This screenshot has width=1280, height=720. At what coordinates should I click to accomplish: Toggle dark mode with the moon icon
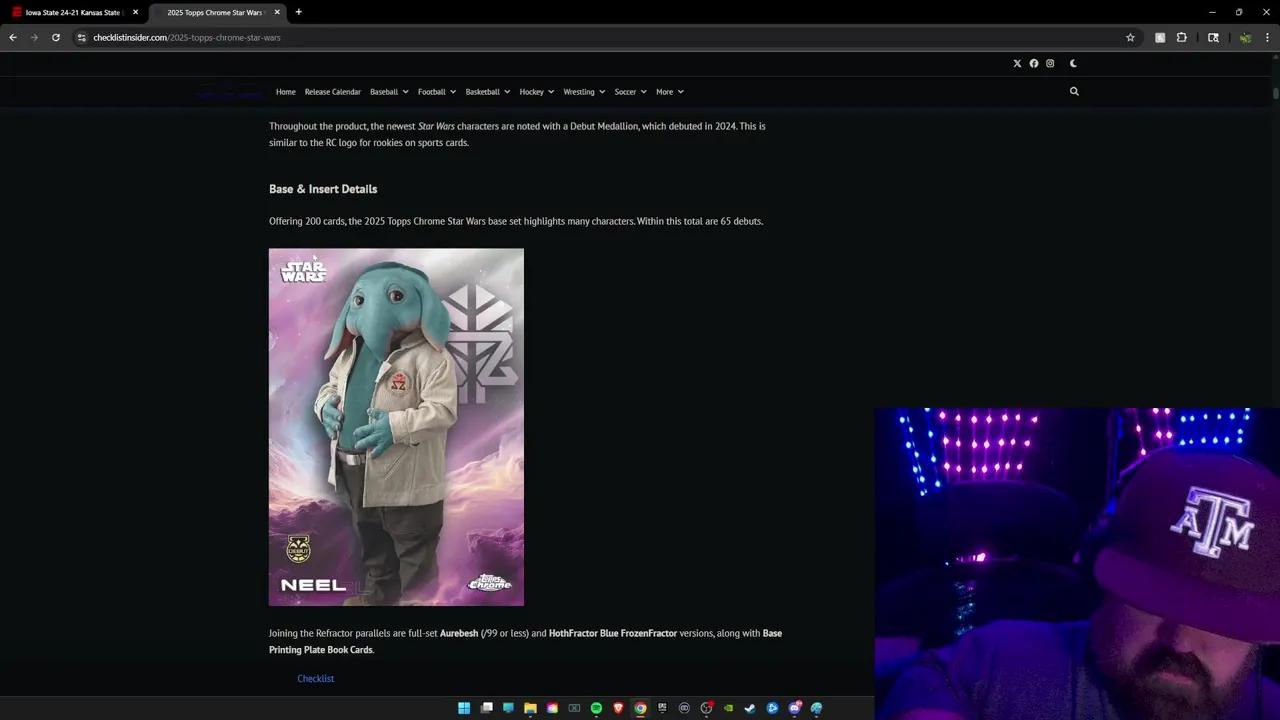tap(1073, 63)
